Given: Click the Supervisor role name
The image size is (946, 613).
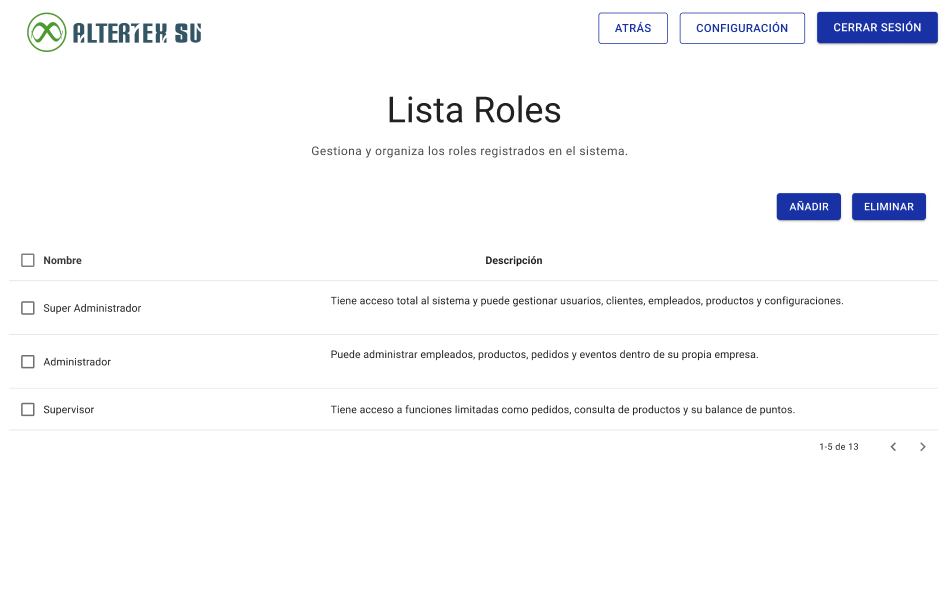Looking at the screenshot, I should [68, 409].
